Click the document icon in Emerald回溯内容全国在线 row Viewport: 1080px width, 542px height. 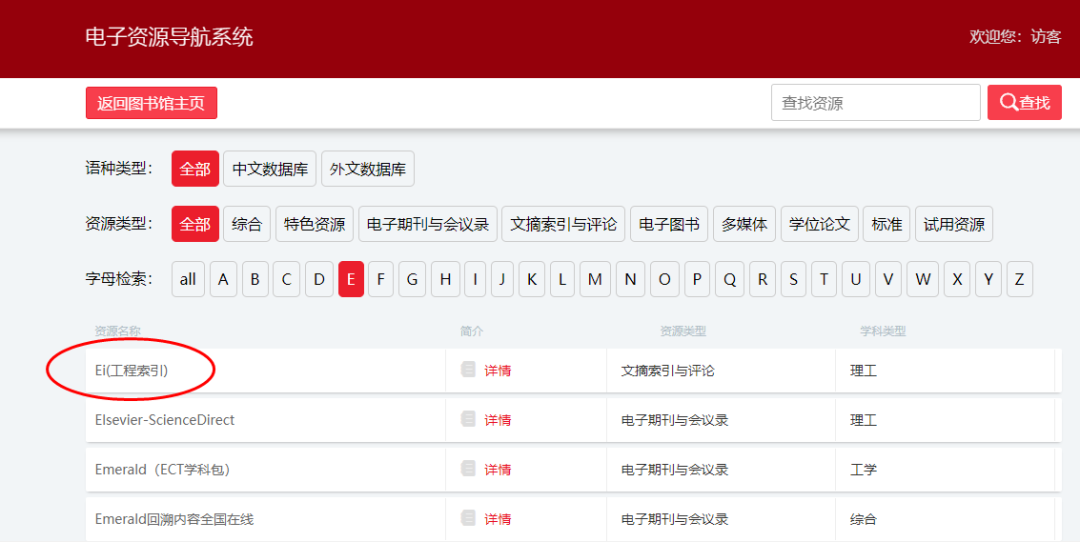pyautogui.click(x=468, y=519)
